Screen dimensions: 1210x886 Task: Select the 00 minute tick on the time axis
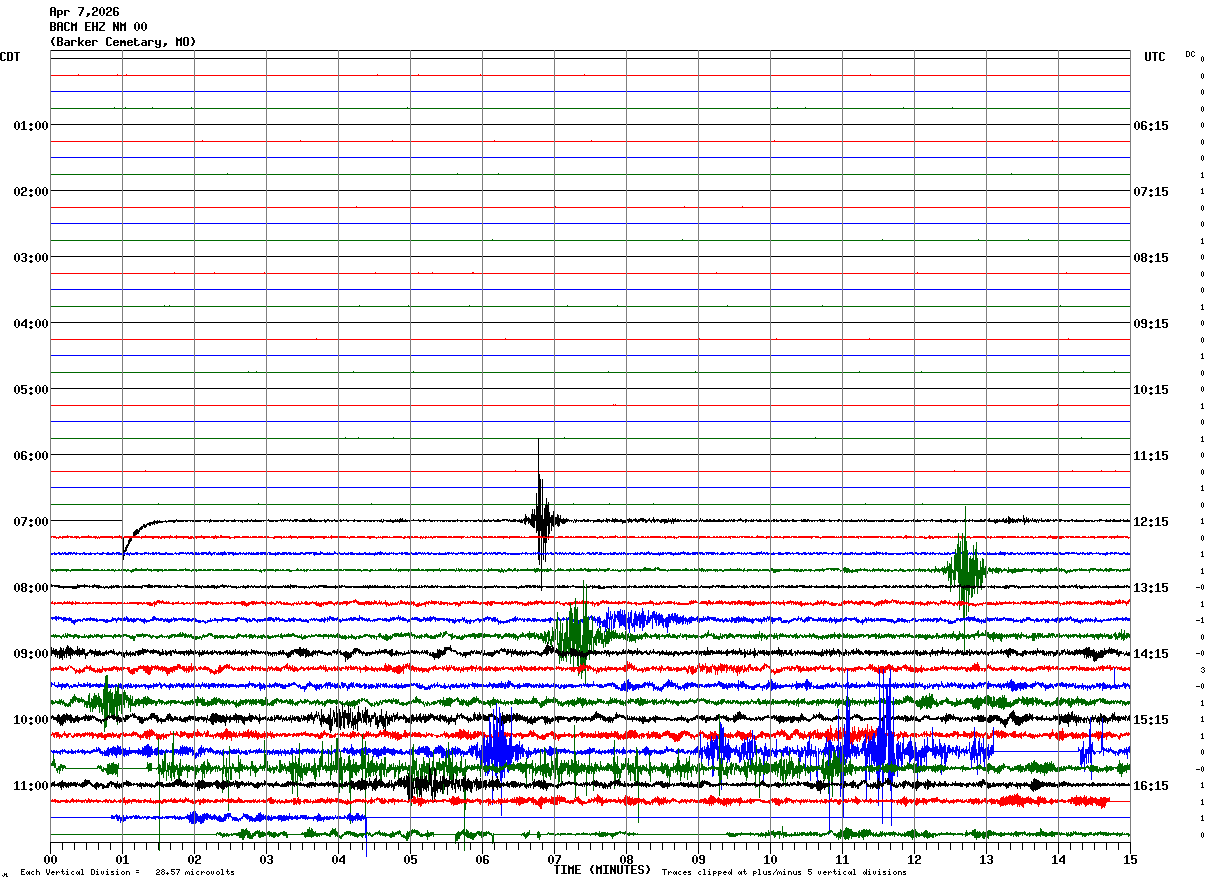coord(50,859)
